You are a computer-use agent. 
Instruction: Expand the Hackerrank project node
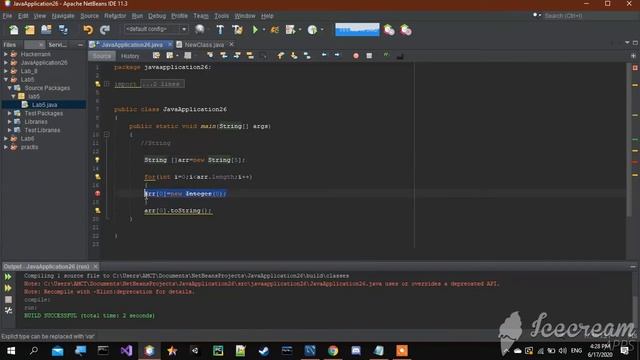6,54
